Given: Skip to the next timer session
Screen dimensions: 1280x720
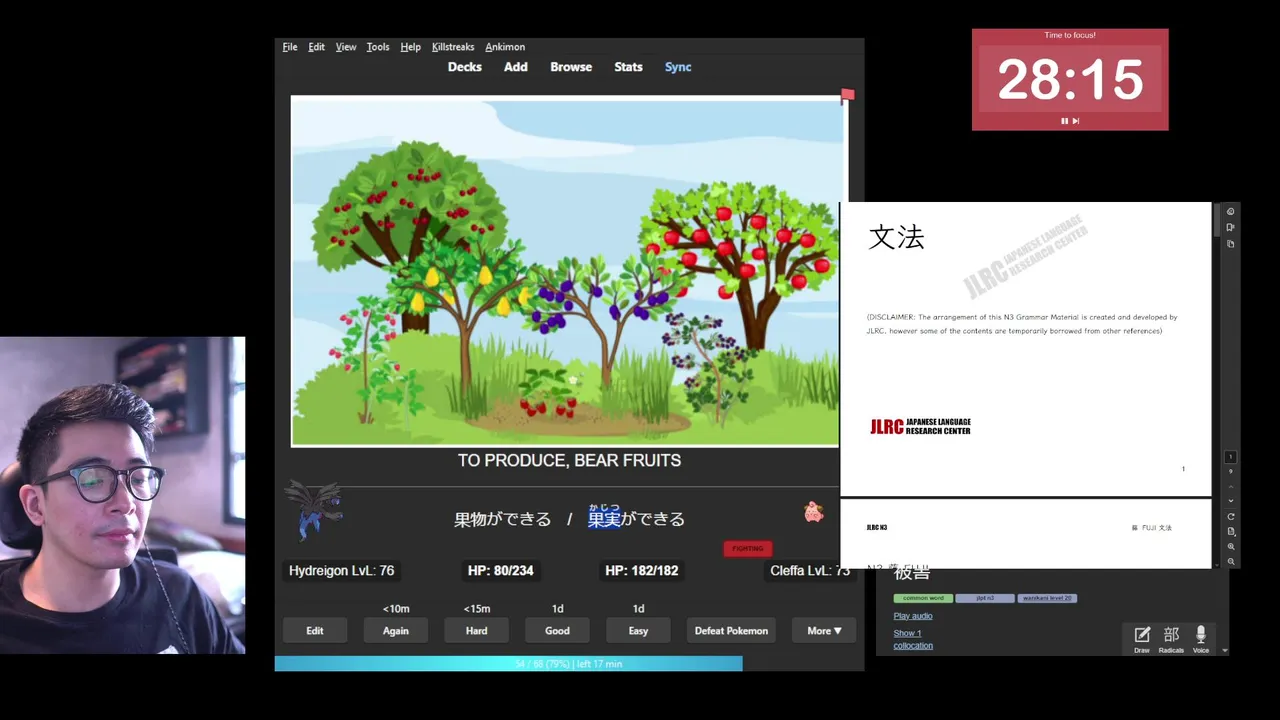Looking at the screenshot, I should (x=1076, y=121).
